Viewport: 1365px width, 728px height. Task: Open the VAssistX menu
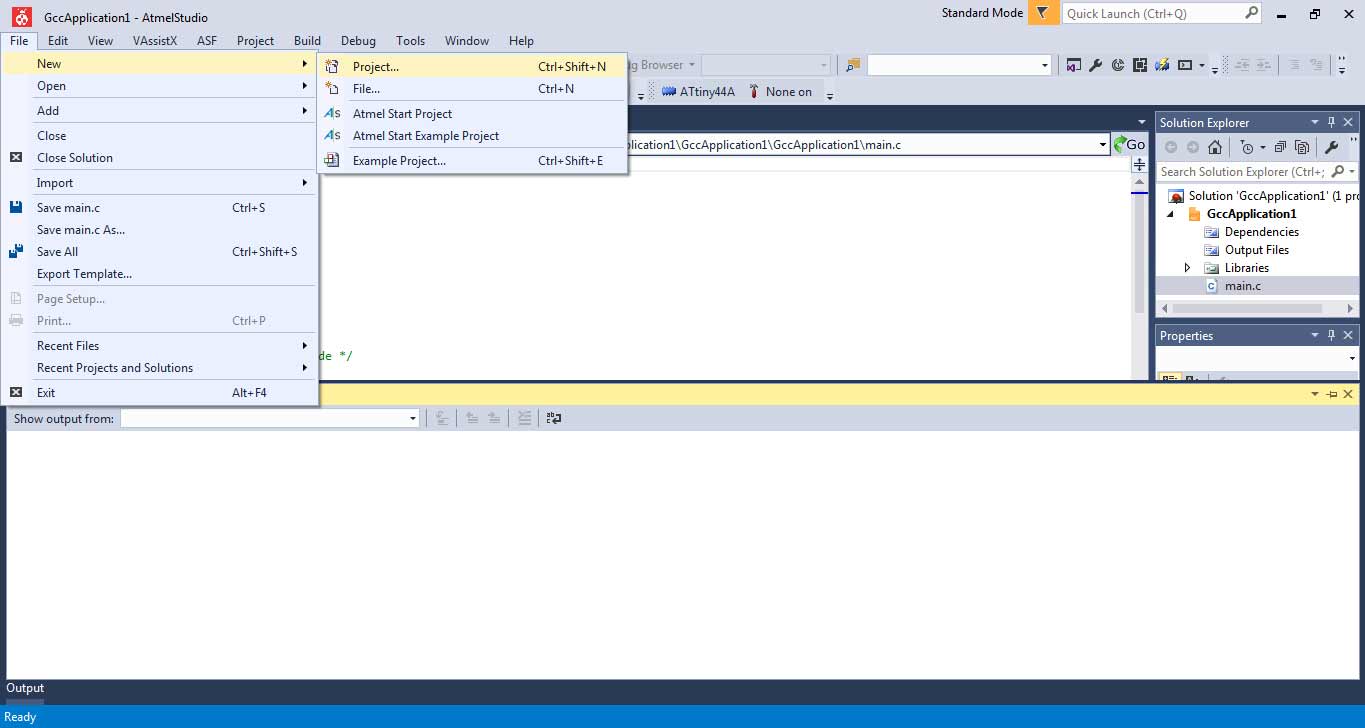[154, 40]
